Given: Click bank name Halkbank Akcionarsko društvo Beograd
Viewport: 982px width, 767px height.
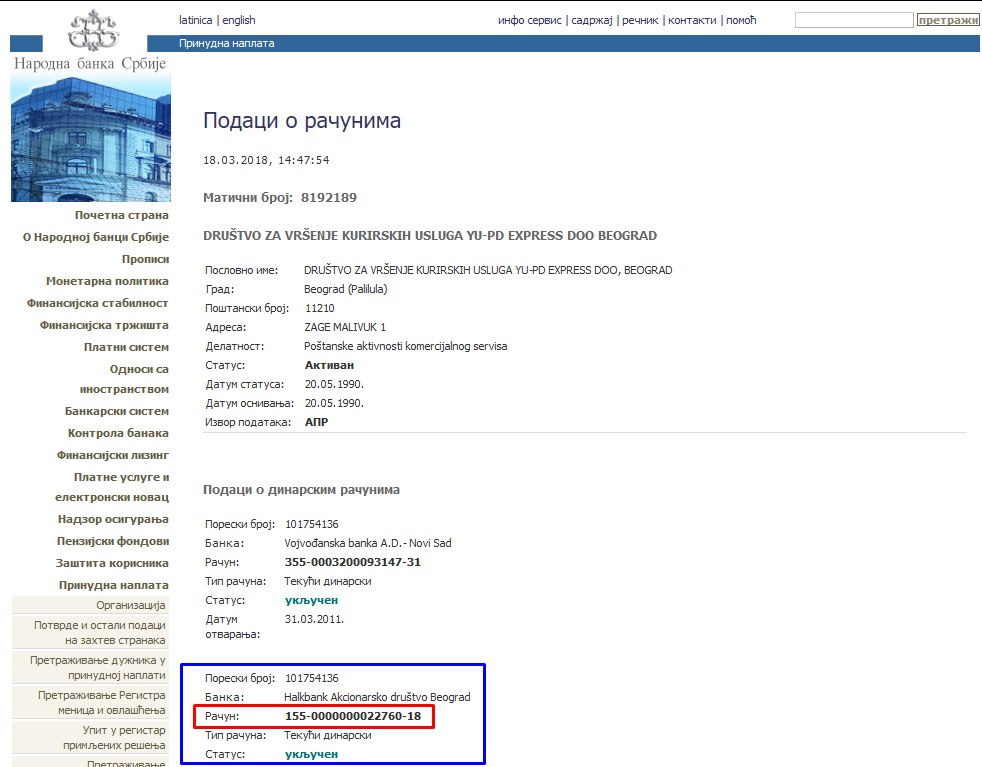Looking at the screenshot, I should pyautogui.click(x=377, y=697).
